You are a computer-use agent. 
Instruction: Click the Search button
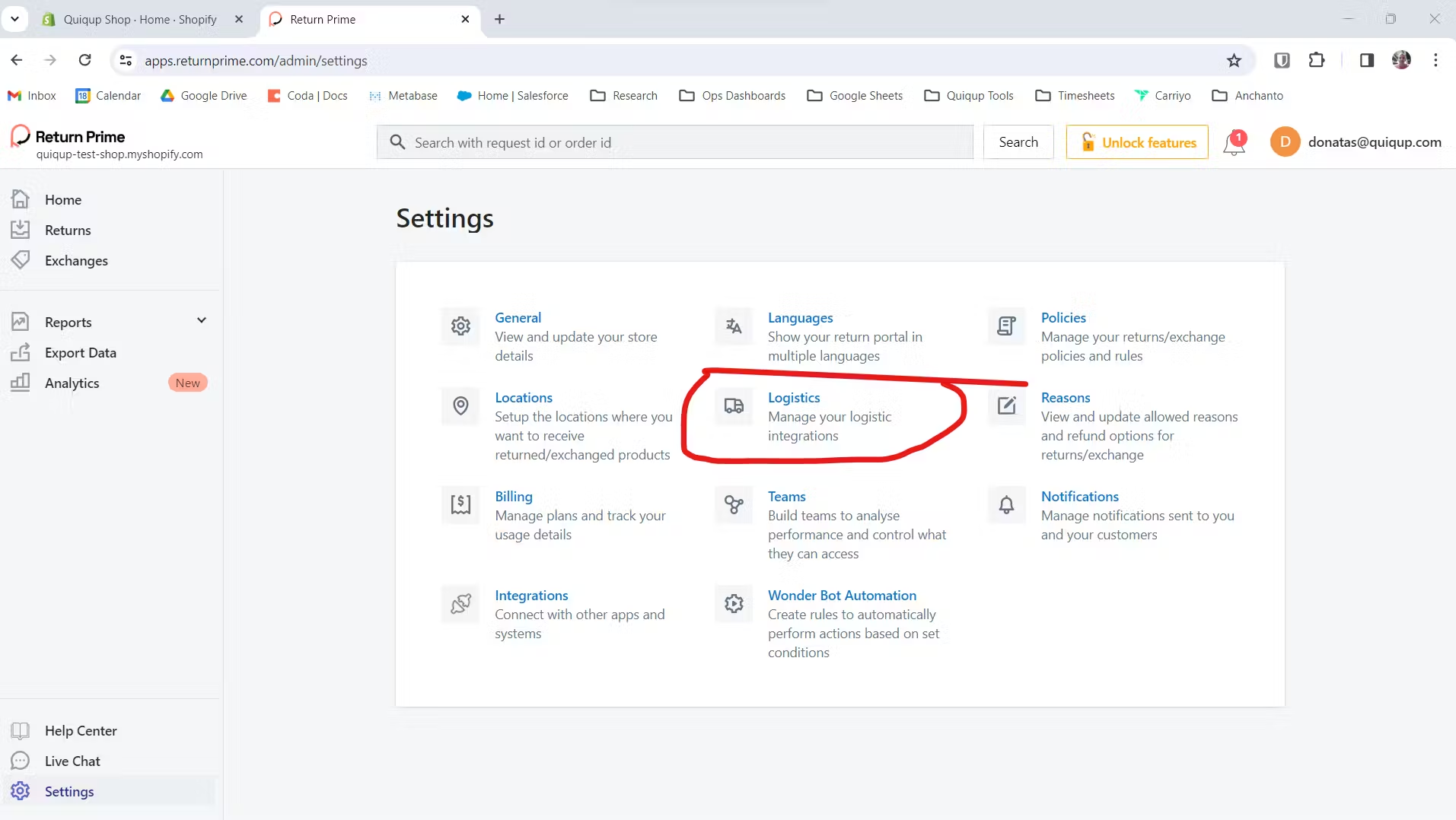click(x=1018, y=142)
